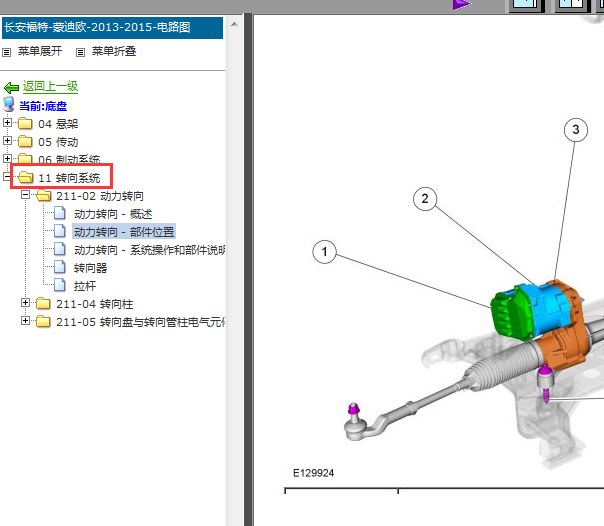Click the green back arrow icon
The height and width of the screenshot is (526, 604).
(11, 87)
